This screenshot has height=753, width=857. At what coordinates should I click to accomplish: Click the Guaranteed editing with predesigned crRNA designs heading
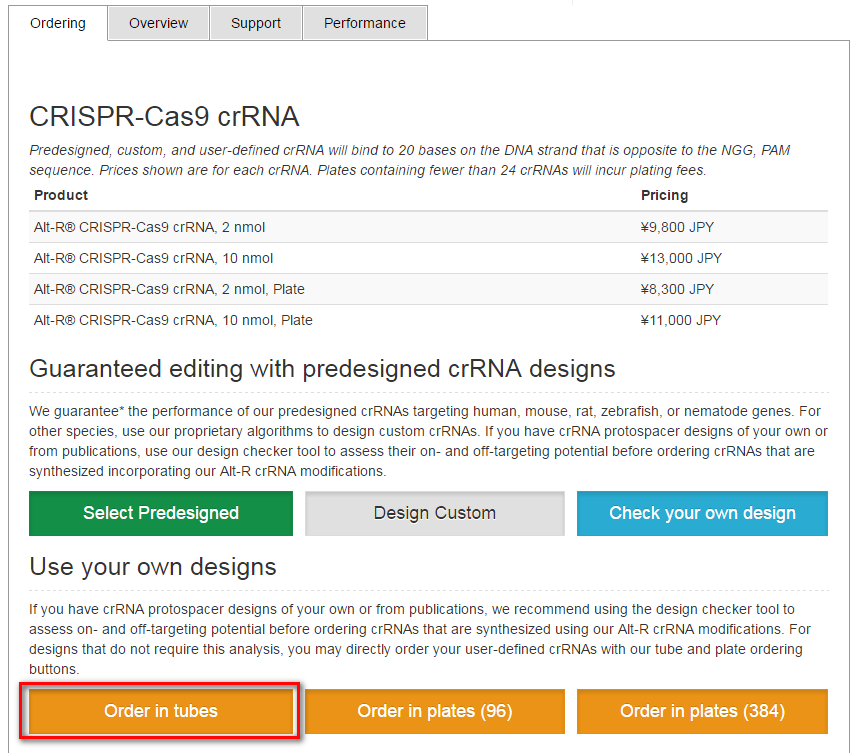[322, 369]
